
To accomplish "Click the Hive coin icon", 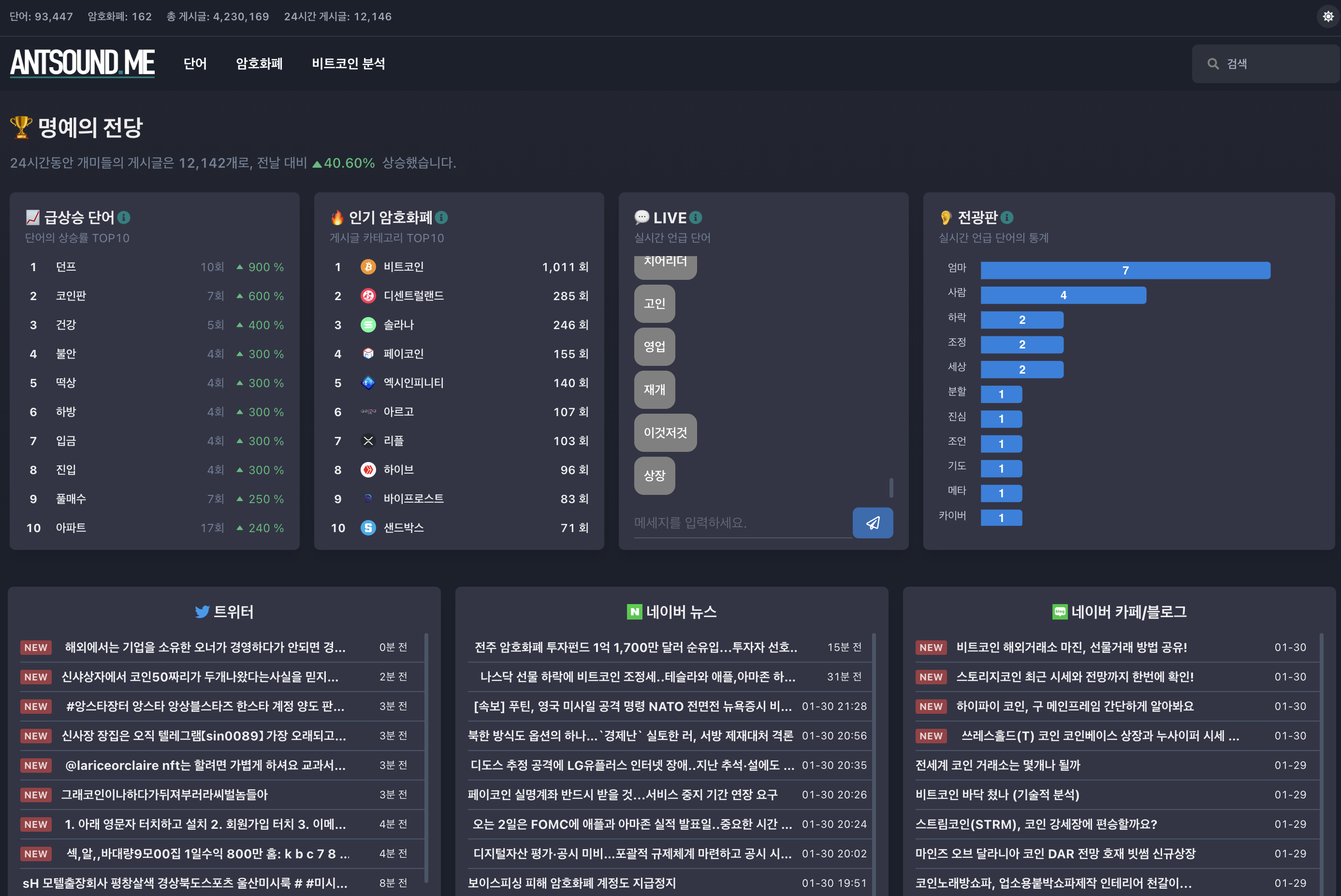I will coord(368,470).
